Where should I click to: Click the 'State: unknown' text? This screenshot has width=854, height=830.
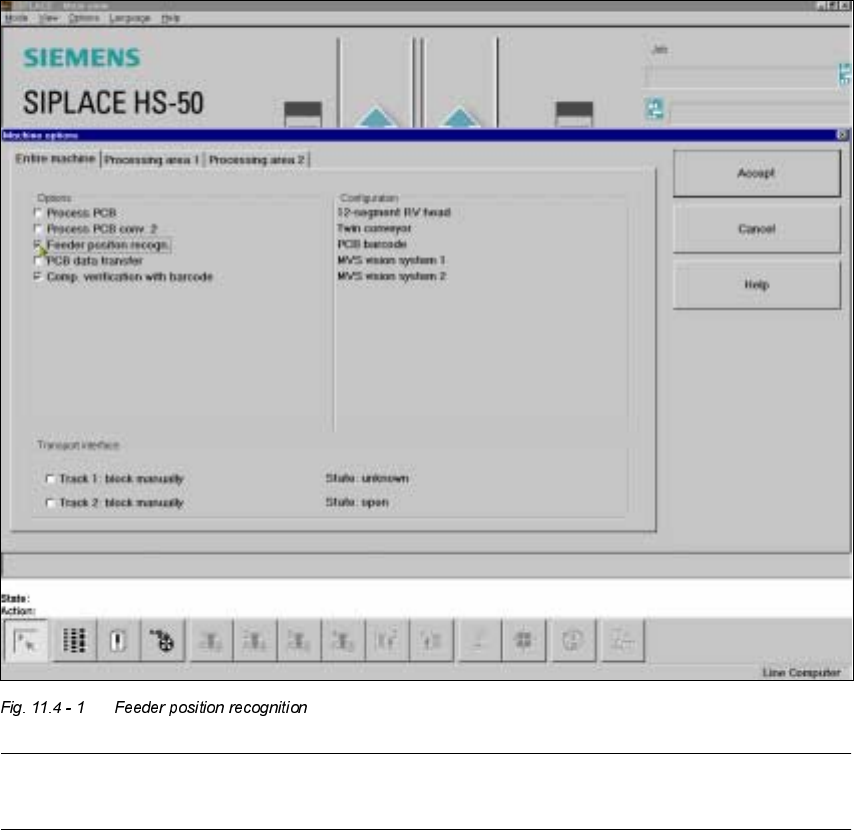point(367,478)
